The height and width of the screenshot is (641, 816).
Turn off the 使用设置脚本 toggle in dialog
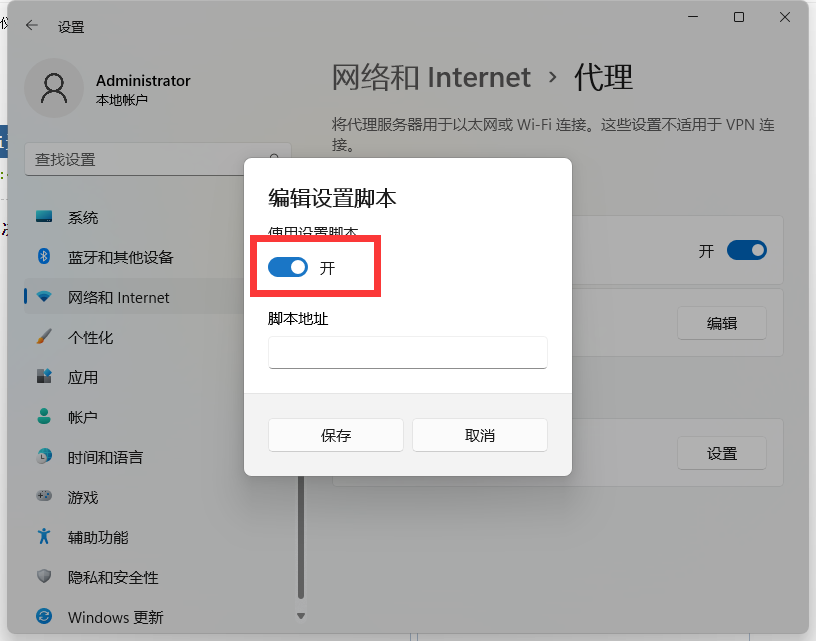click(x=288, y=268)
